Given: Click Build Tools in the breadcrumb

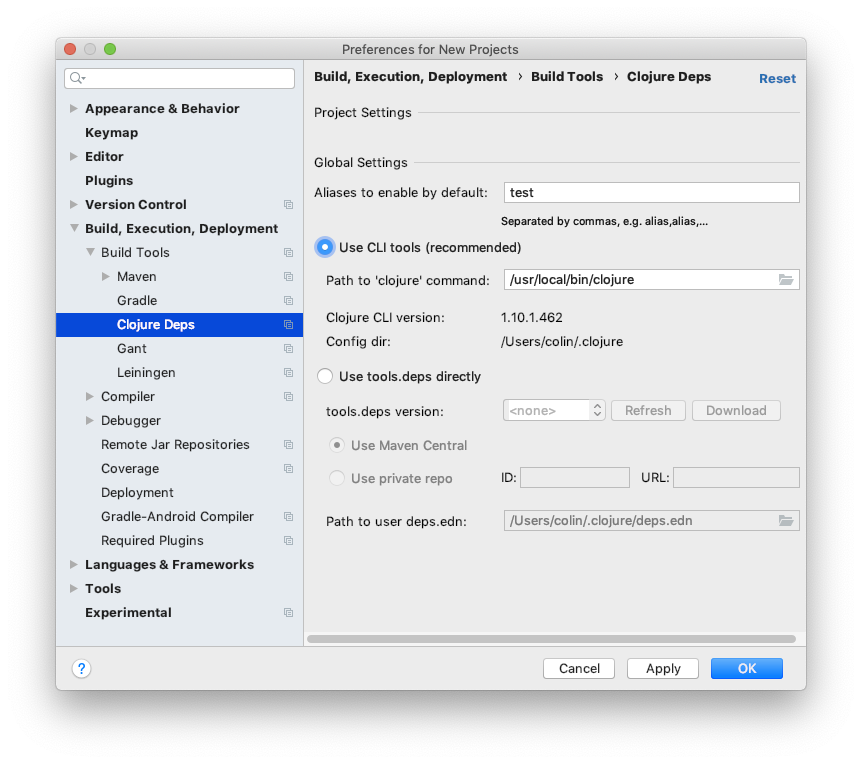Looking at the screenshot, I should coord(567,77).
